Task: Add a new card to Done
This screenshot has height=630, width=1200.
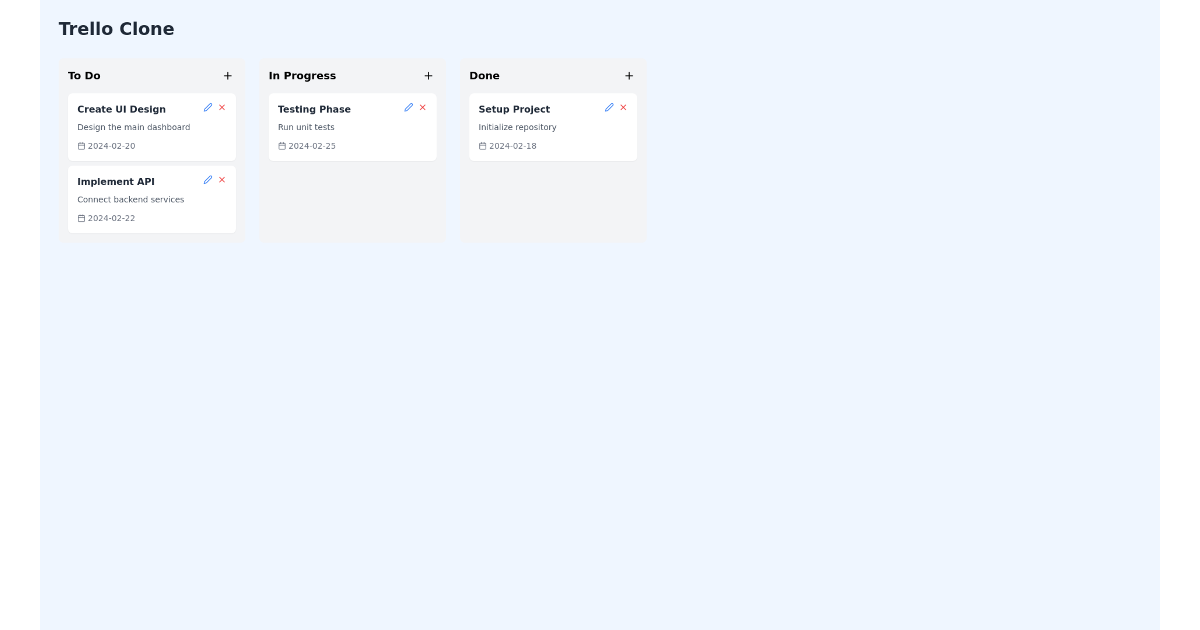Action: [x=629, y=75]
